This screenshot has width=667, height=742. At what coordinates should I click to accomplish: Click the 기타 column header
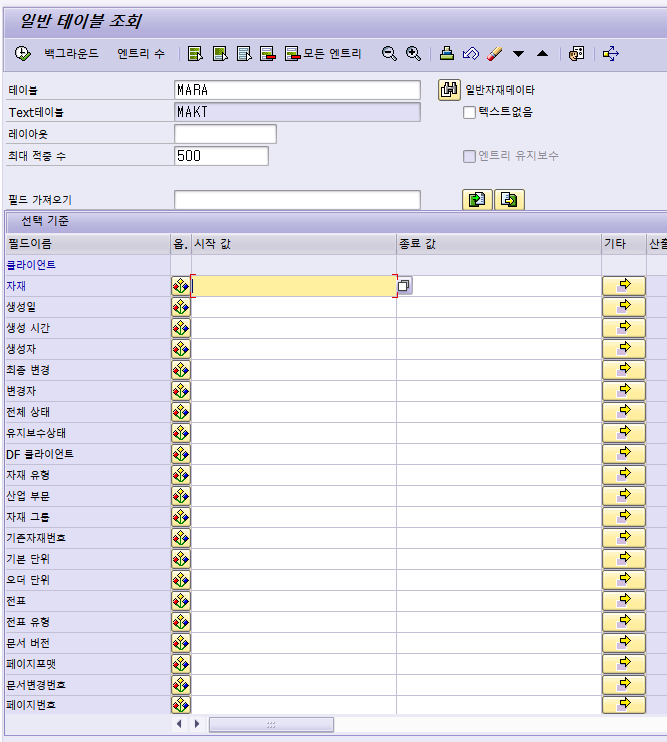point(624,244)
